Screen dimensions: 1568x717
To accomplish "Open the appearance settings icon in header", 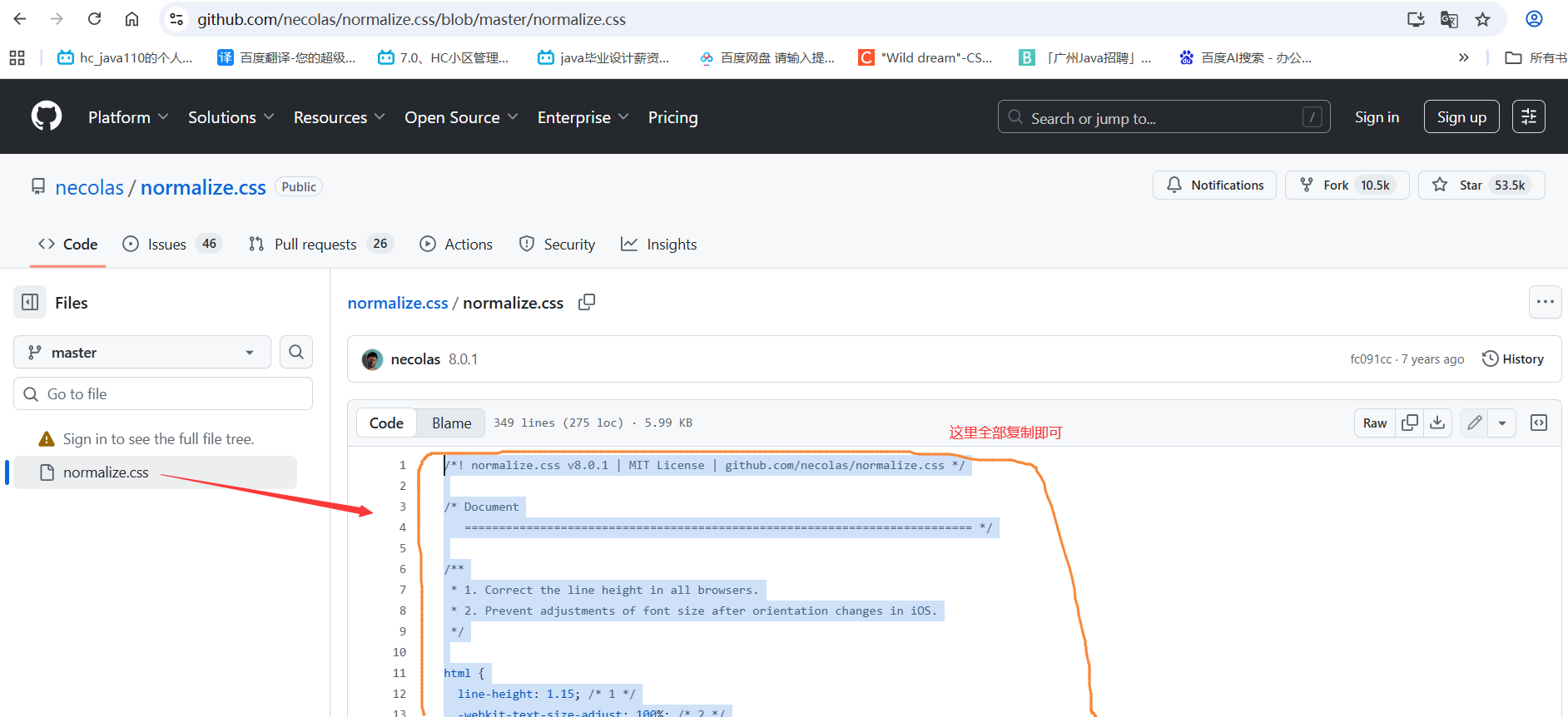I will click(x=1529, y=116).
